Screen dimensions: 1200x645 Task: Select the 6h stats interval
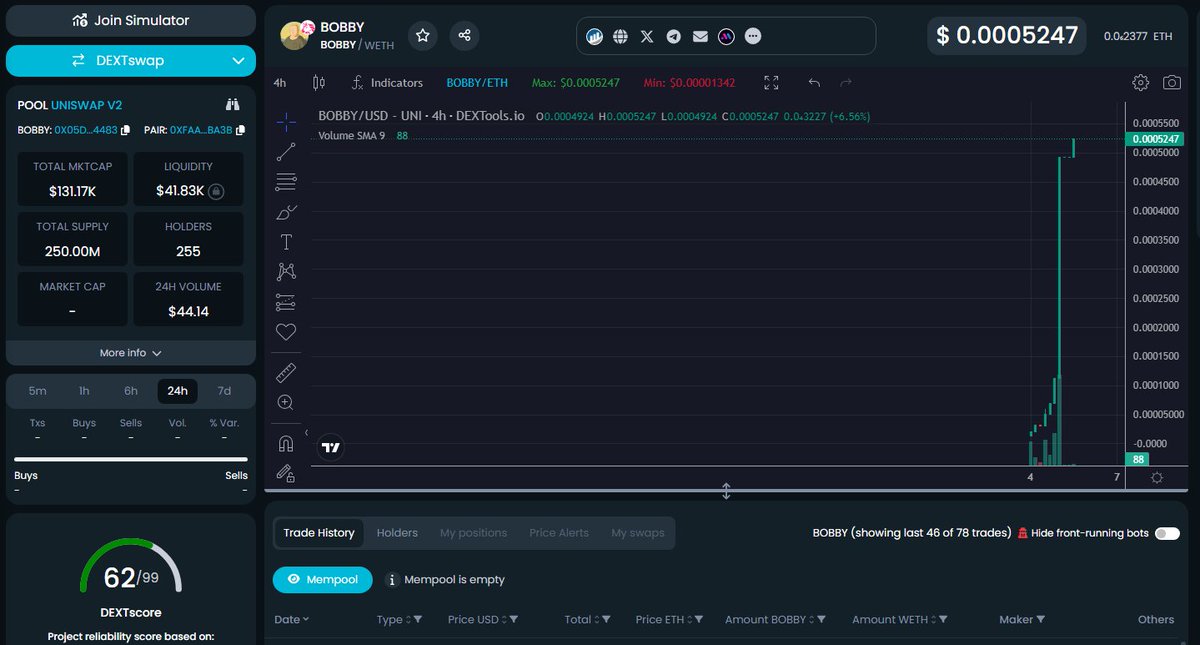coord(131,391)
